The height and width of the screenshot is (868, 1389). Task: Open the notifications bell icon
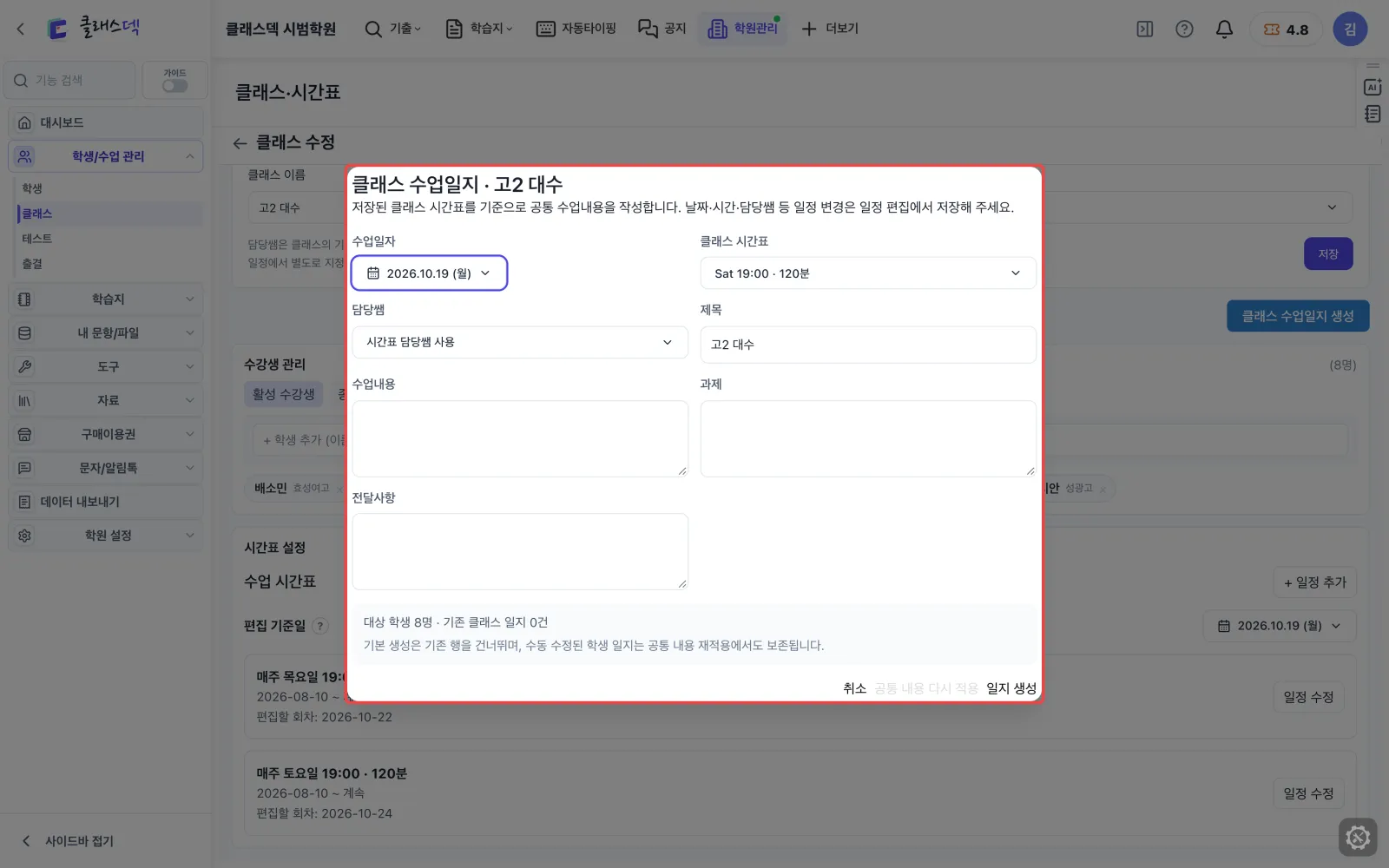click(1224, 30)
